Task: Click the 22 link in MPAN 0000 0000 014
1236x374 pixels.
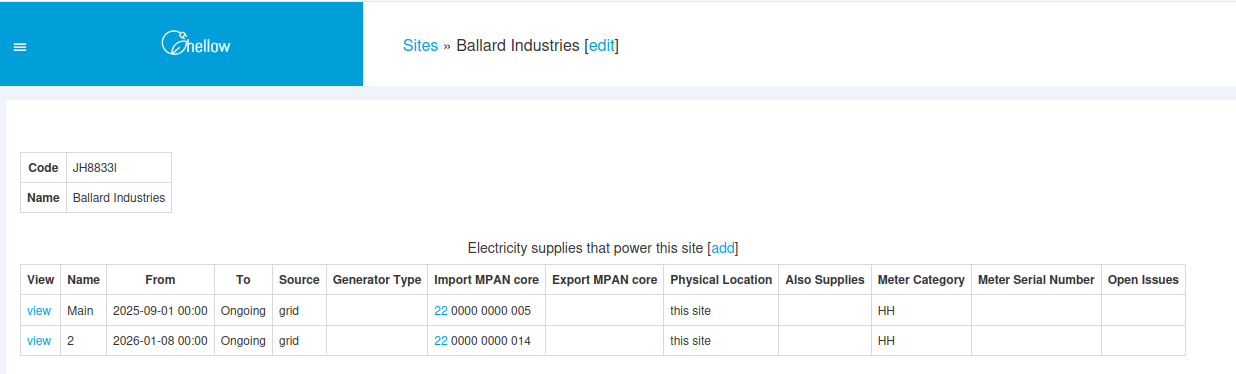Action: (441, 341)
